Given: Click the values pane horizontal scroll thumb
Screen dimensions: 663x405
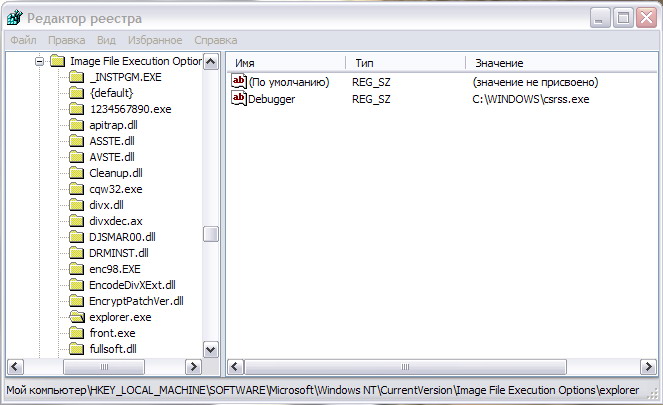Looking at the screenshot, I should click(x=405, y=367).
